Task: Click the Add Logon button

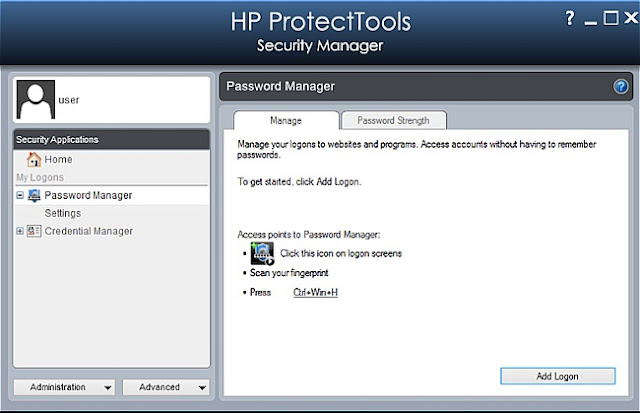Action: point(558,376)
